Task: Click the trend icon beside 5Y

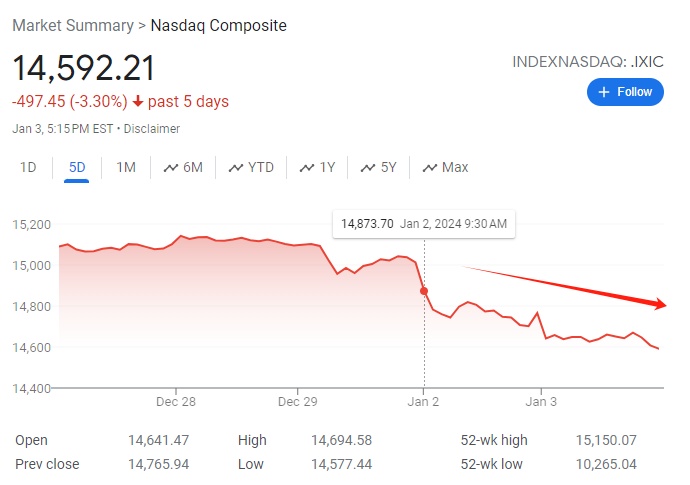Action: (369, 167)
